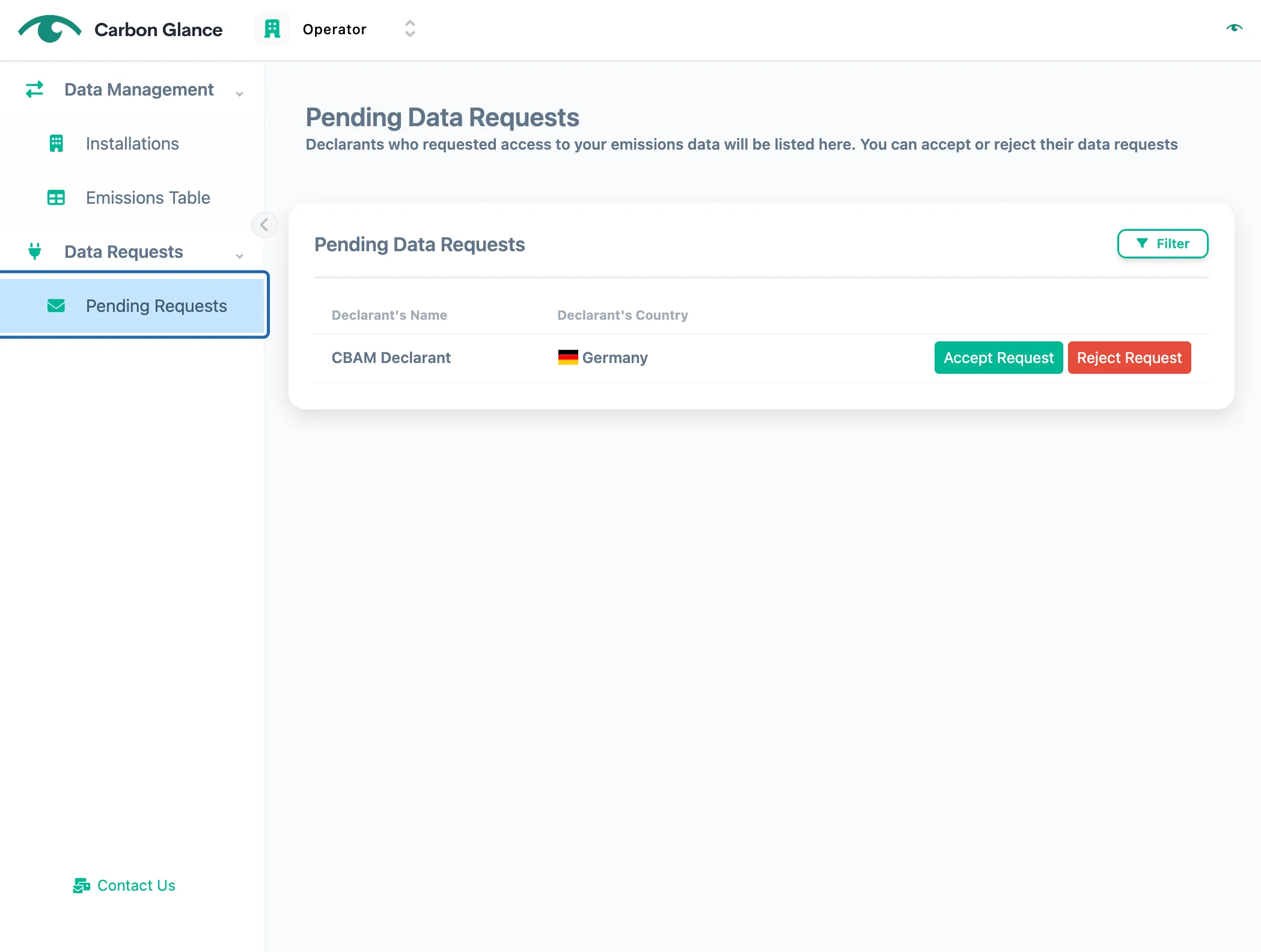1261x952 pixels.
Task: Click the Contact Us link
Action: pyautogui.click(x=136, y=885)
